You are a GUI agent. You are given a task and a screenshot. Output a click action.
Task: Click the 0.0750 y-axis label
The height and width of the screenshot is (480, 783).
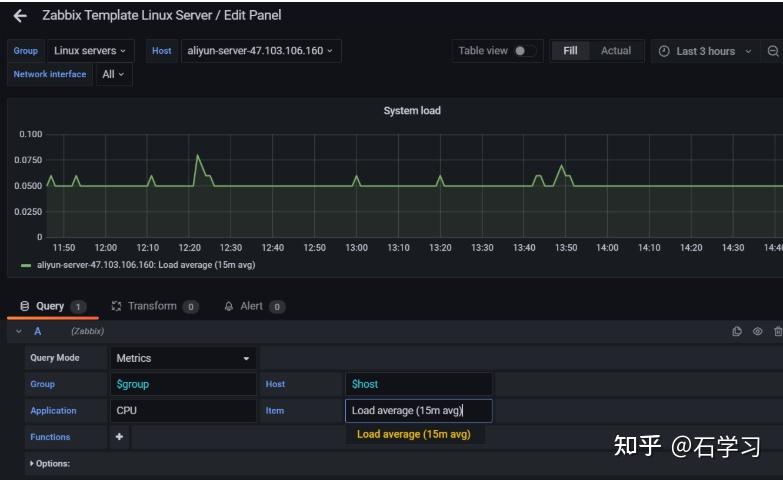(28, 160)
